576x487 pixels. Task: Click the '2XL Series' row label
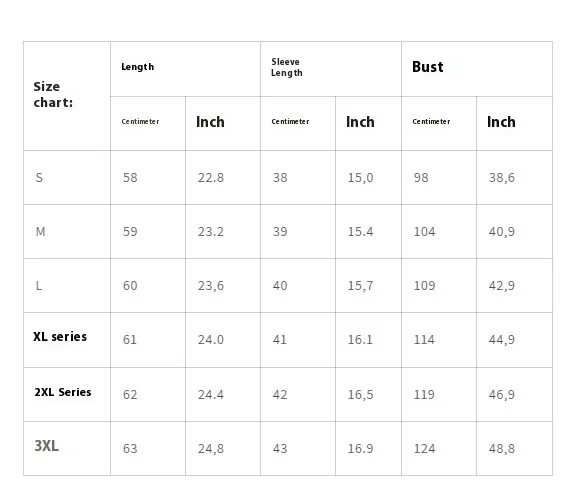pyautogui.click(x=67, y=394)
